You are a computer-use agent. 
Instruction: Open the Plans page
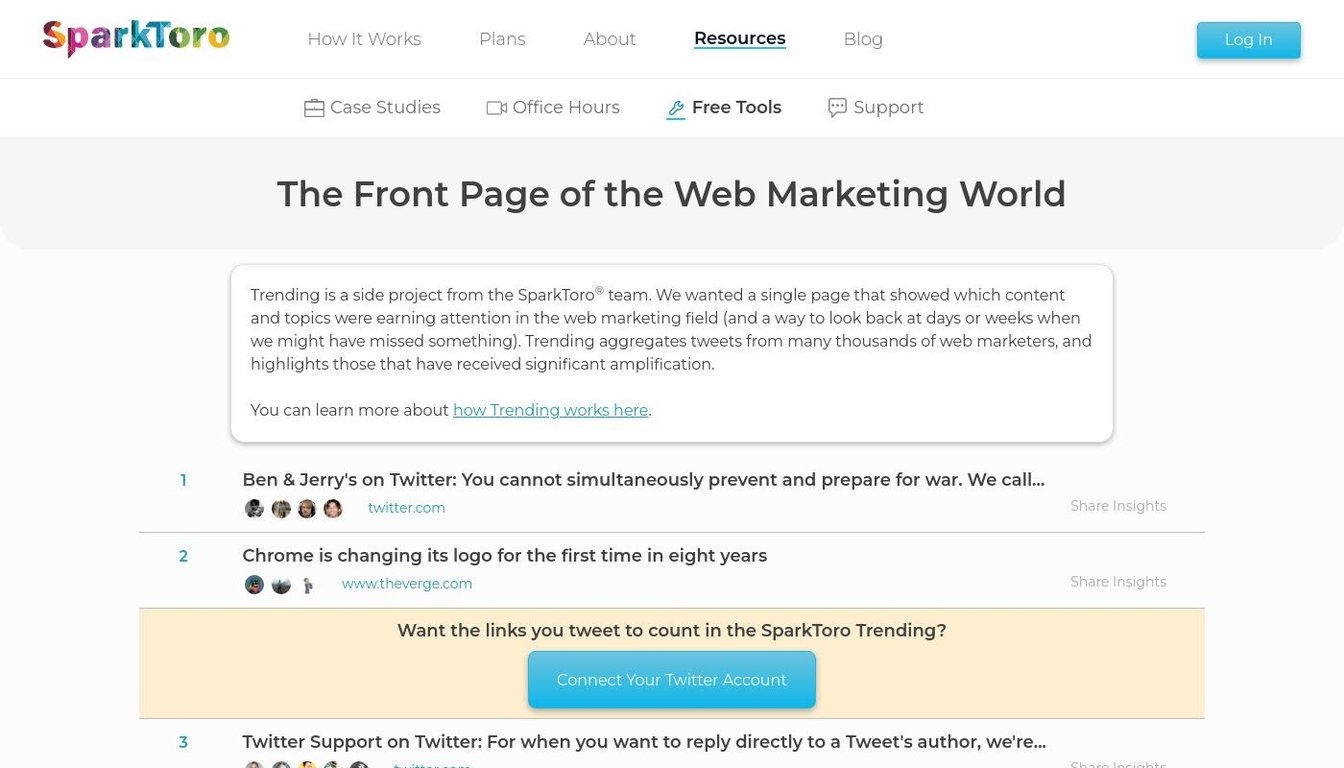tap(502, 39)
